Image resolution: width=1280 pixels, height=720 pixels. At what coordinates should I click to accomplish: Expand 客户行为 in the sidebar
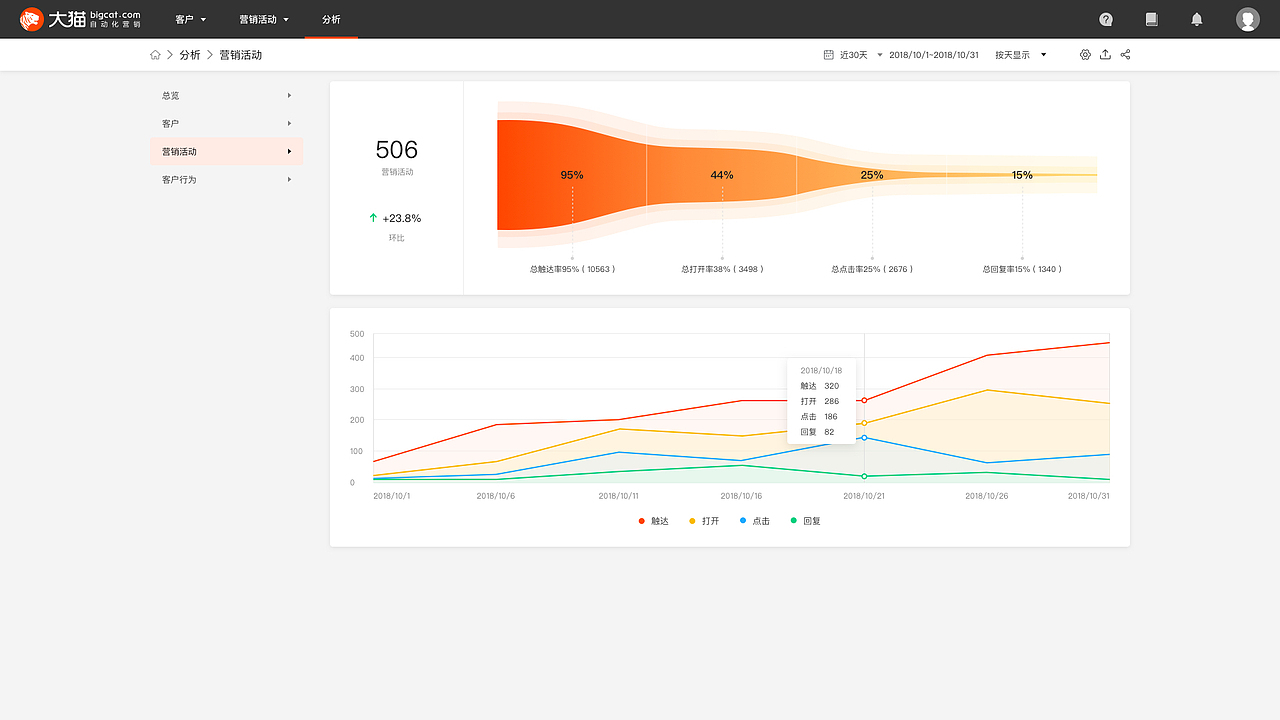[x=226, y=180]
